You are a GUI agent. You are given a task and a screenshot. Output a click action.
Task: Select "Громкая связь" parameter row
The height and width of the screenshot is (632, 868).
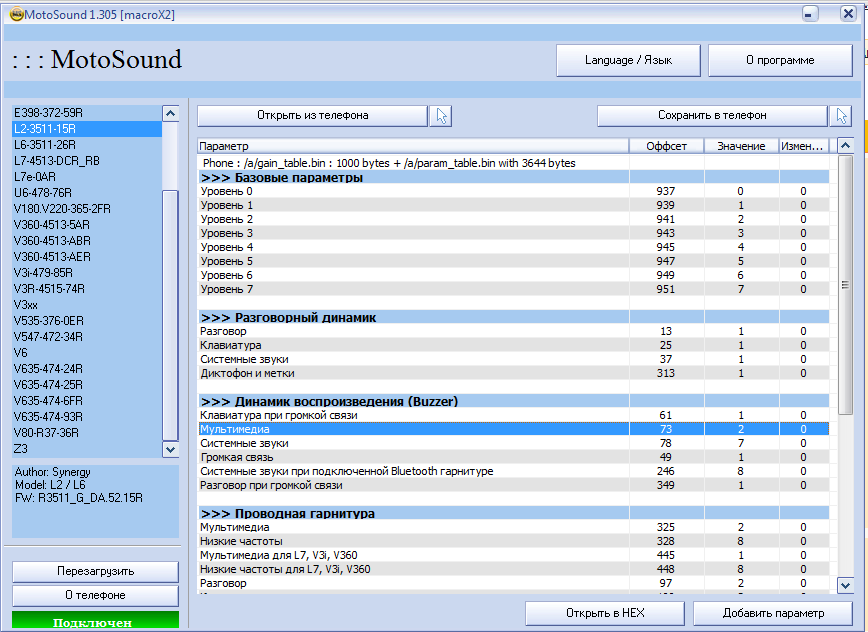click(513, 458)
